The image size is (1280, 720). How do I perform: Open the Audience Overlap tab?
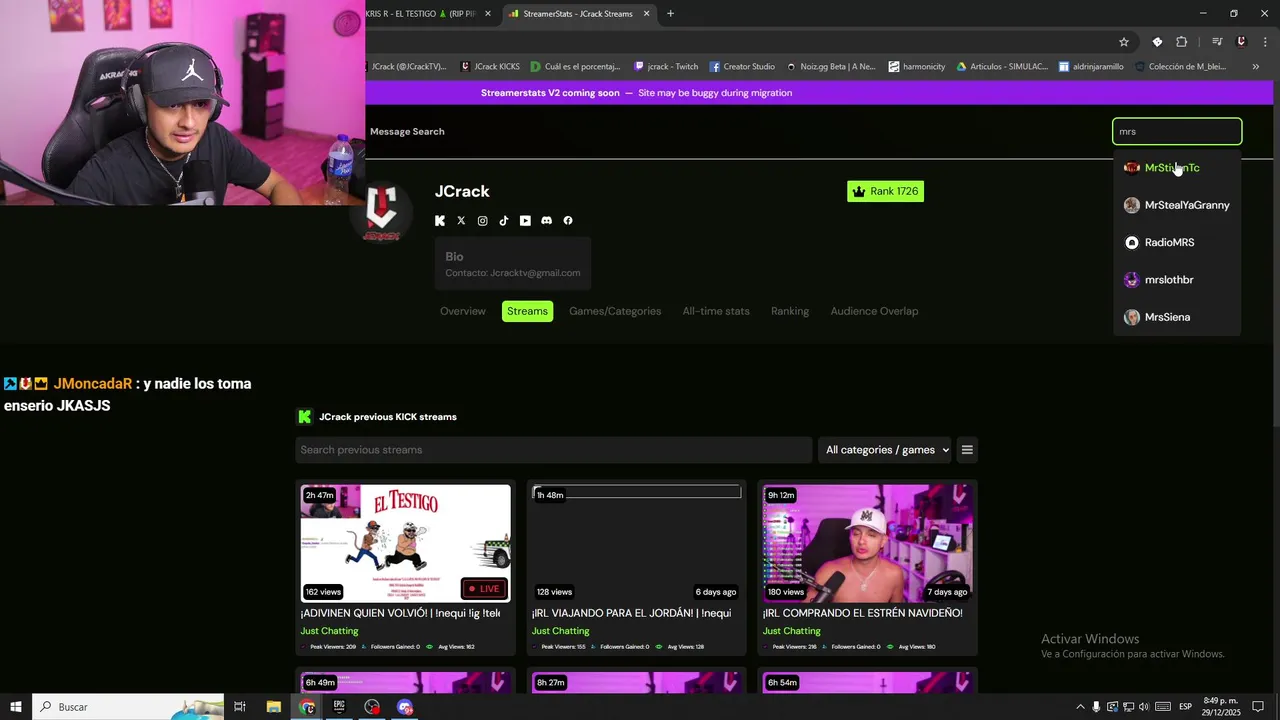coord(874,311)
